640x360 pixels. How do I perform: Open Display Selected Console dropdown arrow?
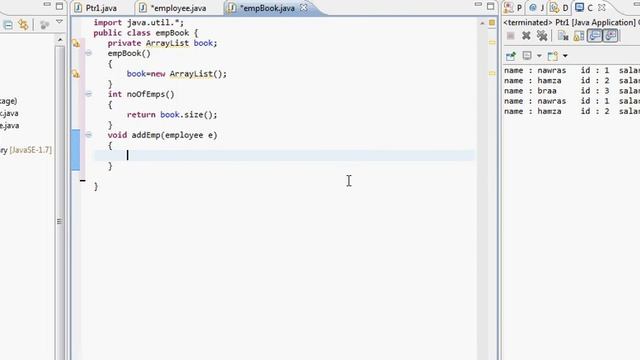539,56
